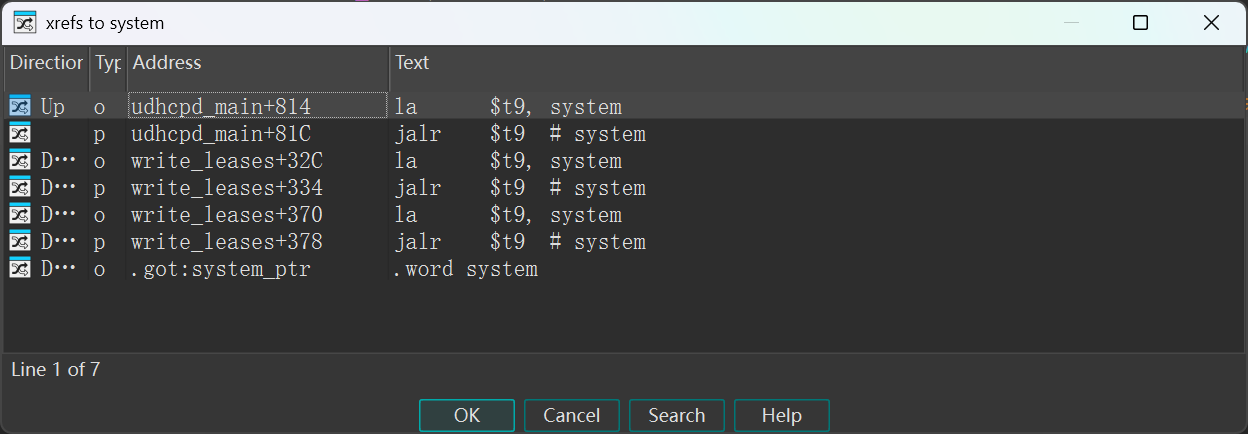Sort by the Type column header

[x=108, y=63]
